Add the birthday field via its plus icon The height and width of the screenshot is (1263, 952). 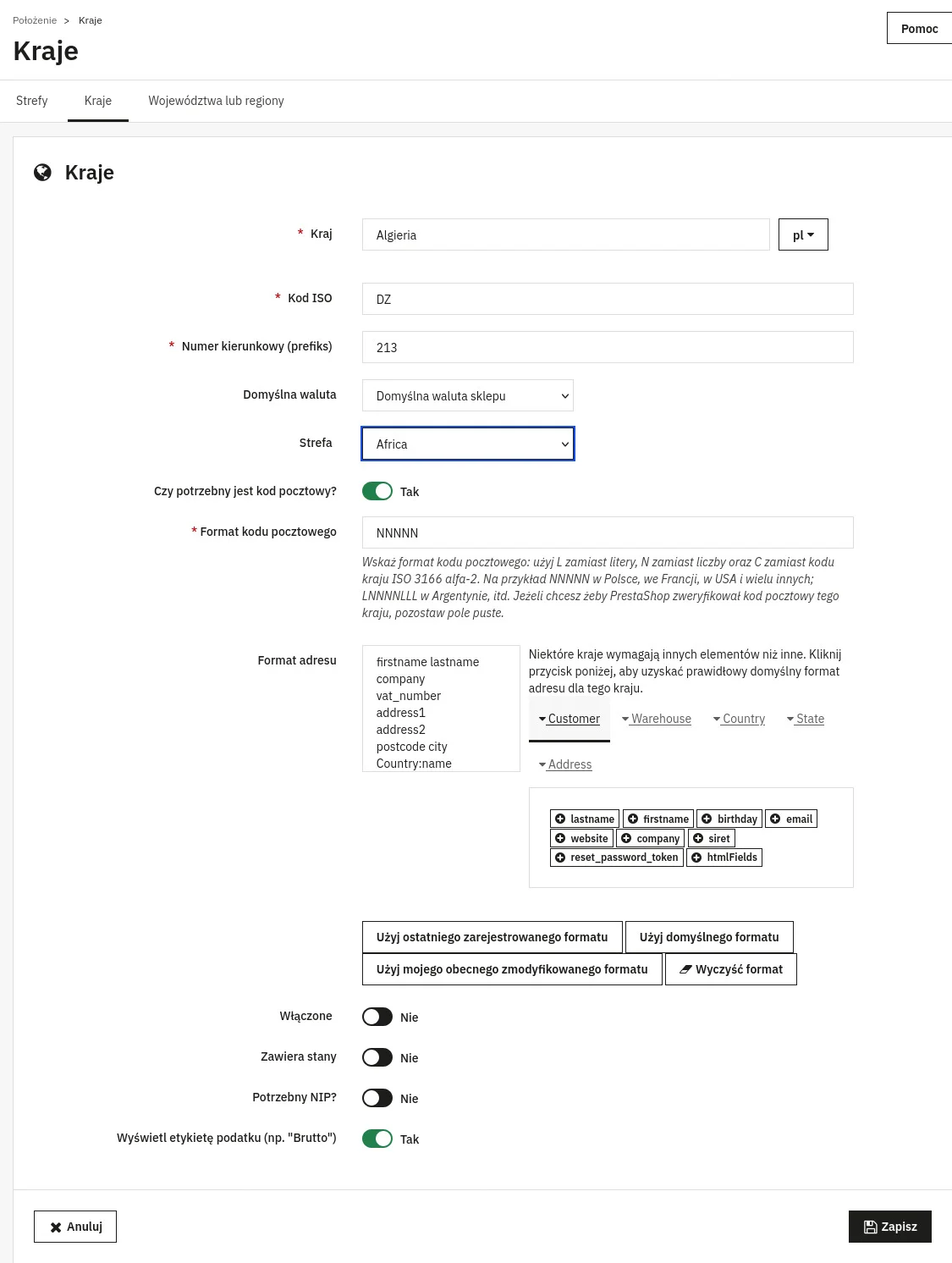(x=707, y=819)
